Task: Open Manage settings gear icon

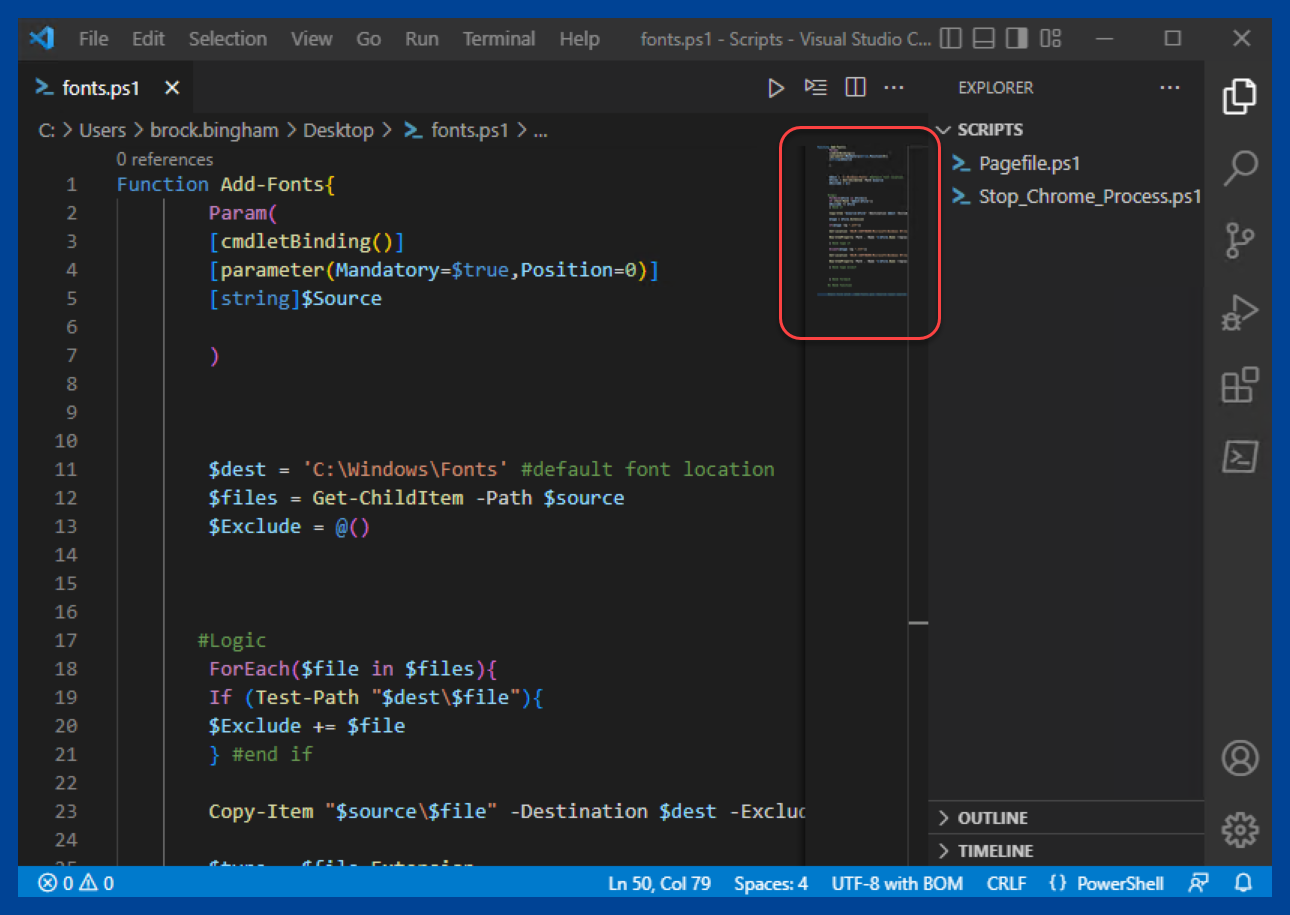Action: tap(1240, 829)
